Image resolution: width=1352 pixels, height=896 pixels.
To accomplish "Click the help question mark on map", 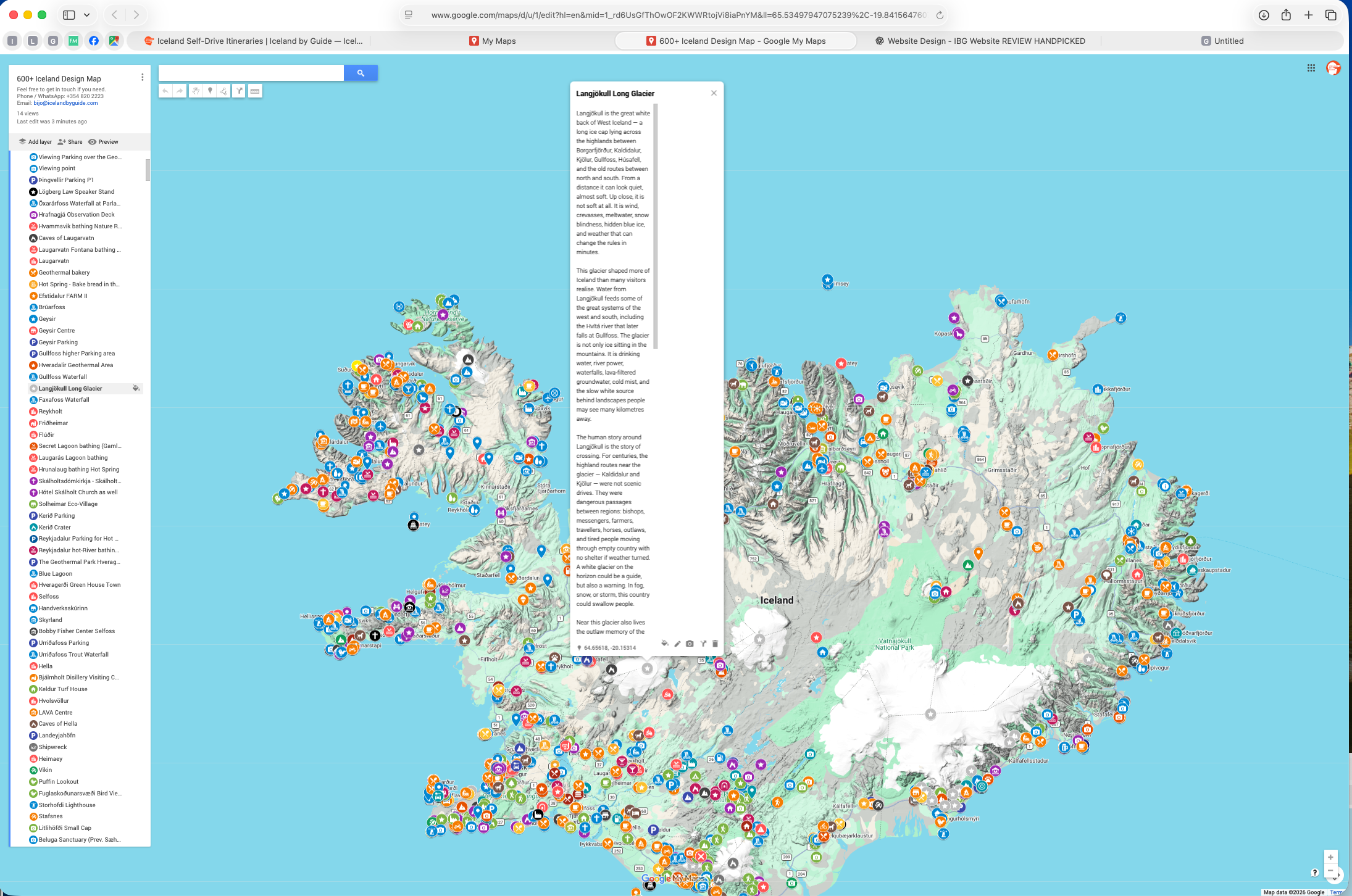I will [1314, 872].
